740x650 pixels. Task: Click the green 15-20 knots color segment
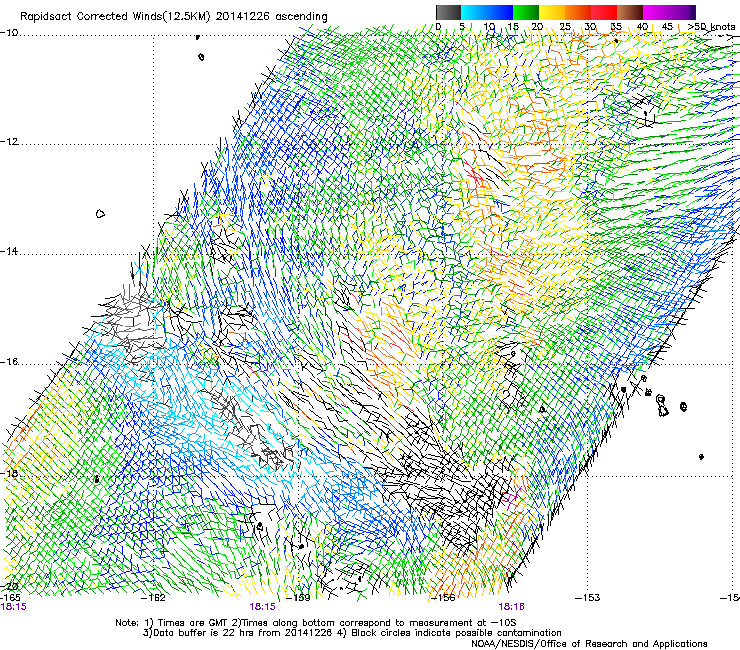click(x=526, y=12)
